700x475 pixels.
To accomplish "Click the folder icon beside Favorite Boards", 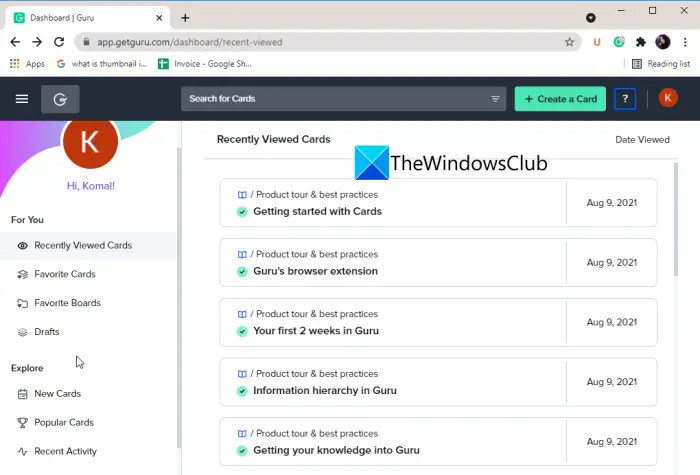I will click(x=22, y=303).
